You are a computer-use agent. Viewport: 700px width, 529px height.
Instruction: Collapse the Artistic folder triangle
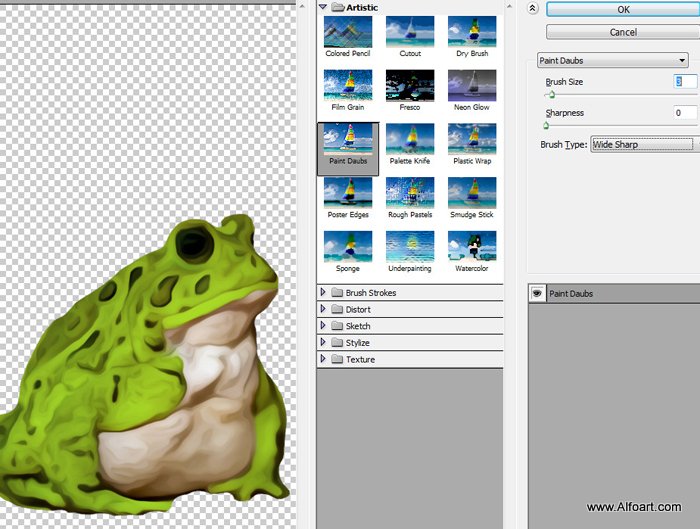coord(323,7)
